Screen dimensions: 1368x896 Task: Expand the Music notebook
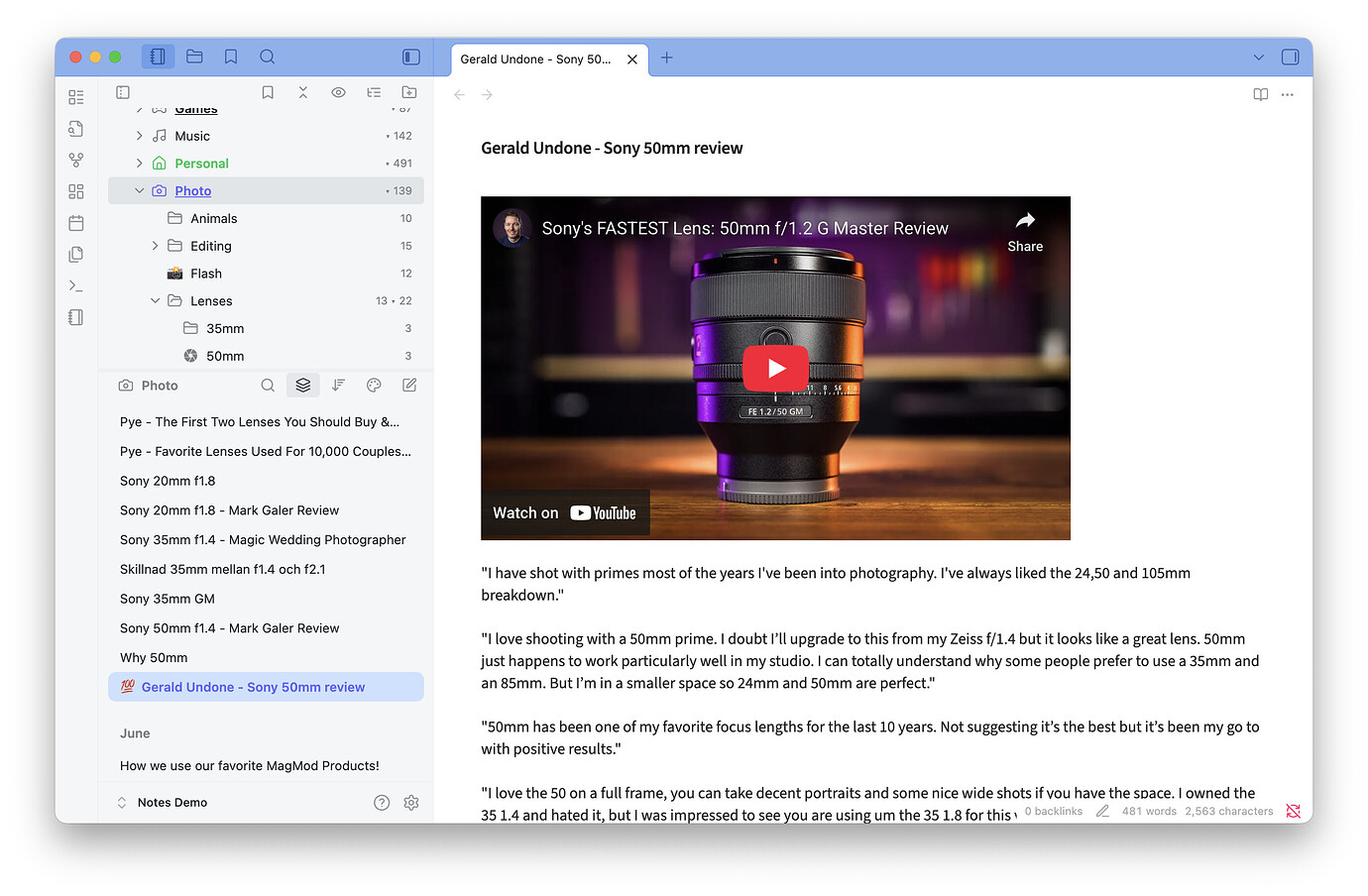pyautogui.click(x=139, y=135)
